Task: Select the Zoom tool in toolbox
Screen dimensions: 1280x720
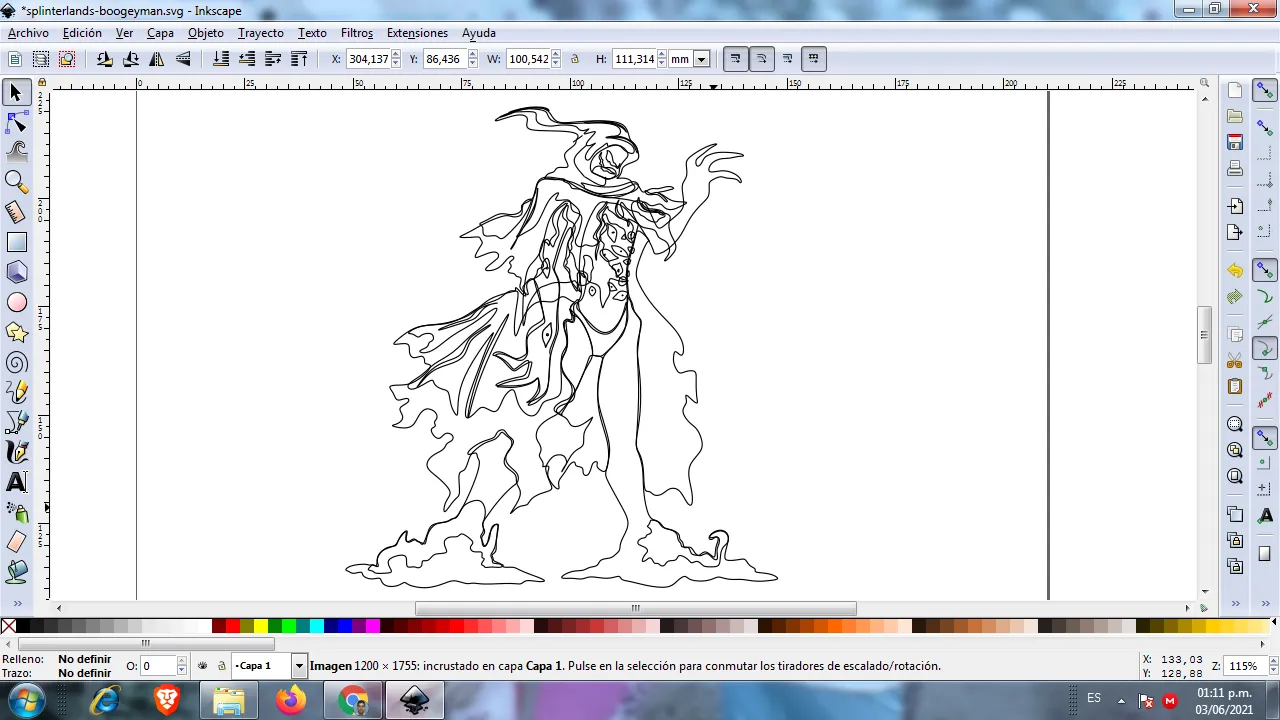Action: point(16,182)
